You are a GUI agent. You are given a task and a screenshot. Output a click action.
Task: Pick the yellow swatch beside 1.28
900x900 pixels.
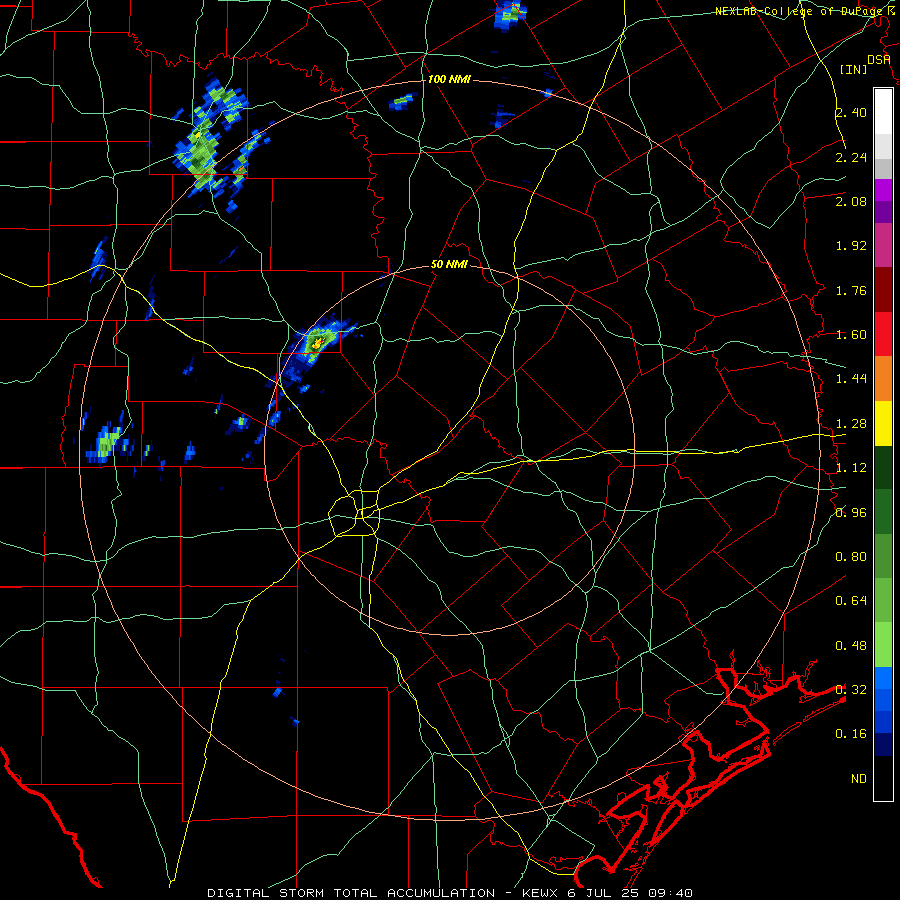click(x=883, y=423)
